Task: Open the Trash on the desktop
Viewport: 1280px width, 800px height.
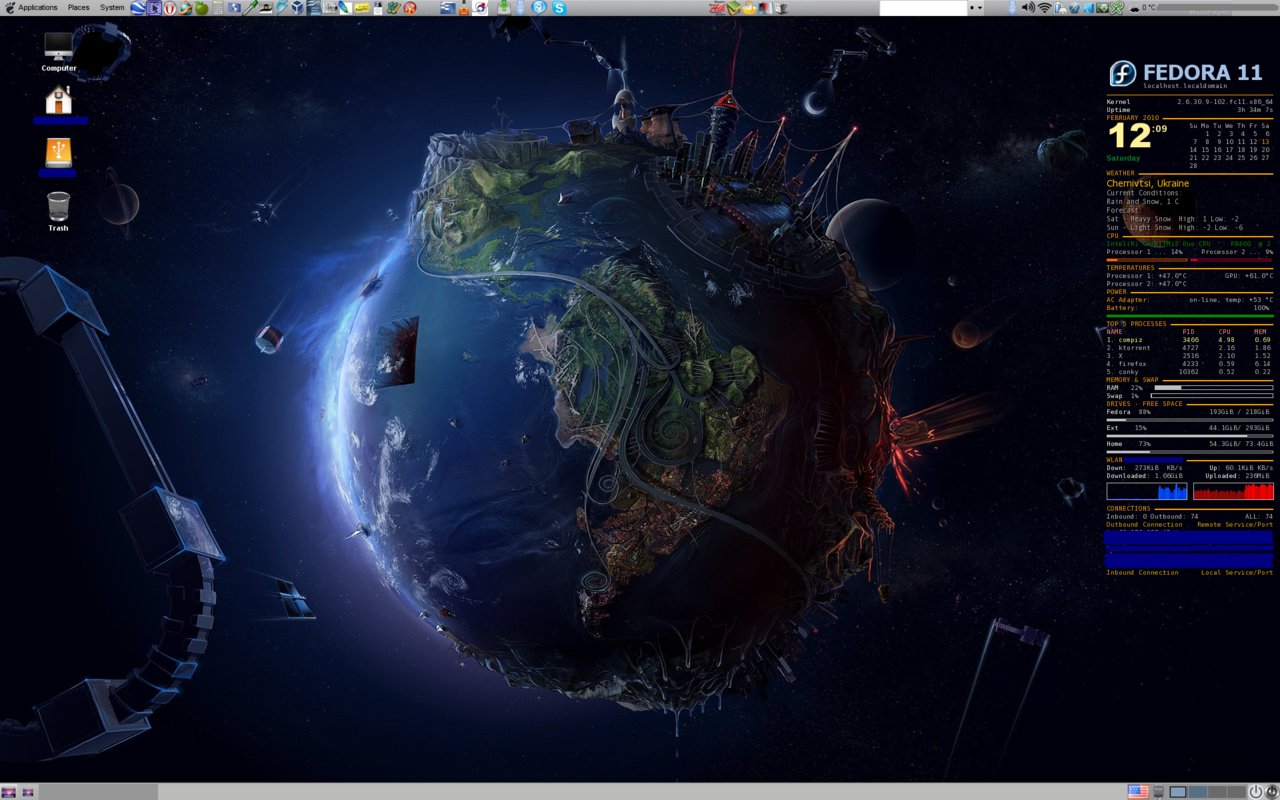Action: point(59,210)
